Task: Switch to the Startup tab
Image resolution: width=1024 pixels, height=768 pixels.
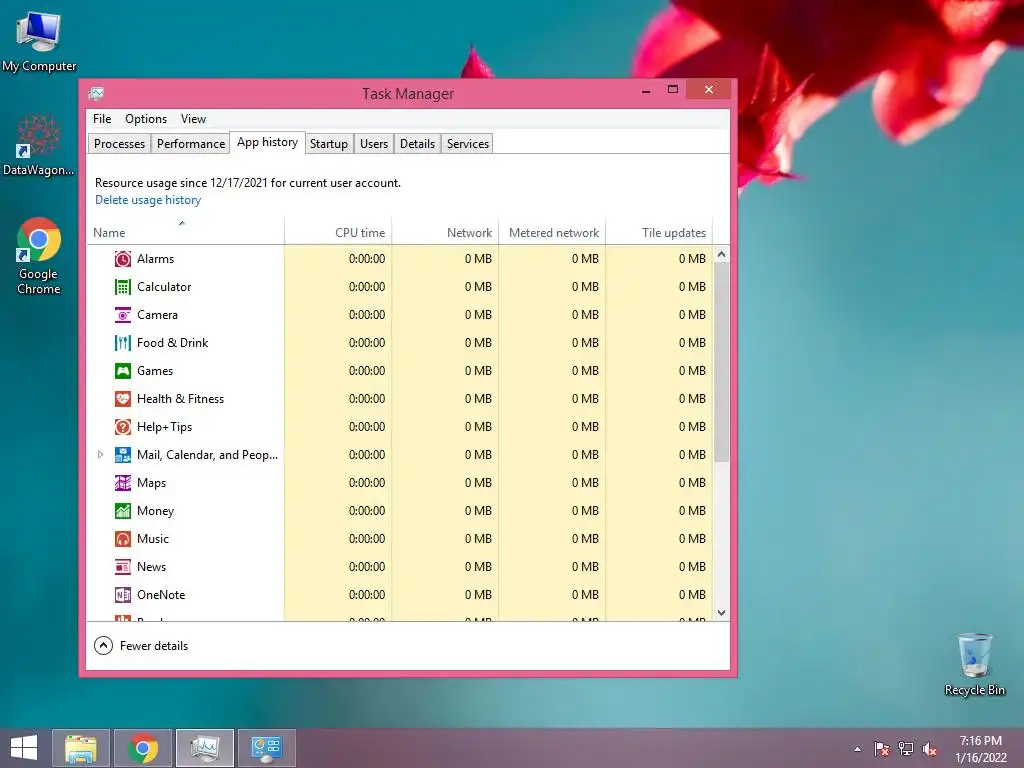Action: tap(328, 144)
